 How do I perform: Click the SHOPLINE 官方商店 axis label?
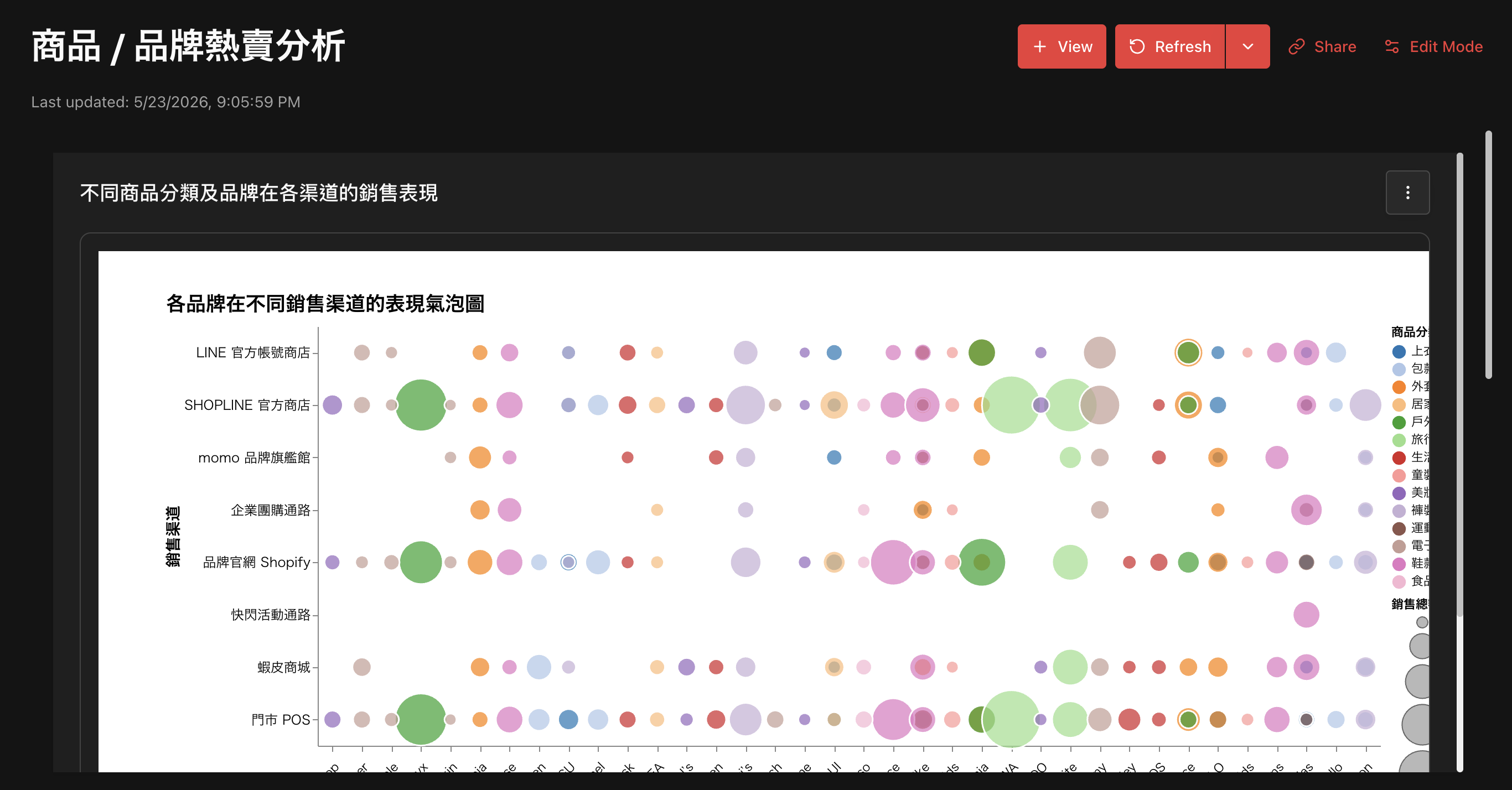pos(247,405)
